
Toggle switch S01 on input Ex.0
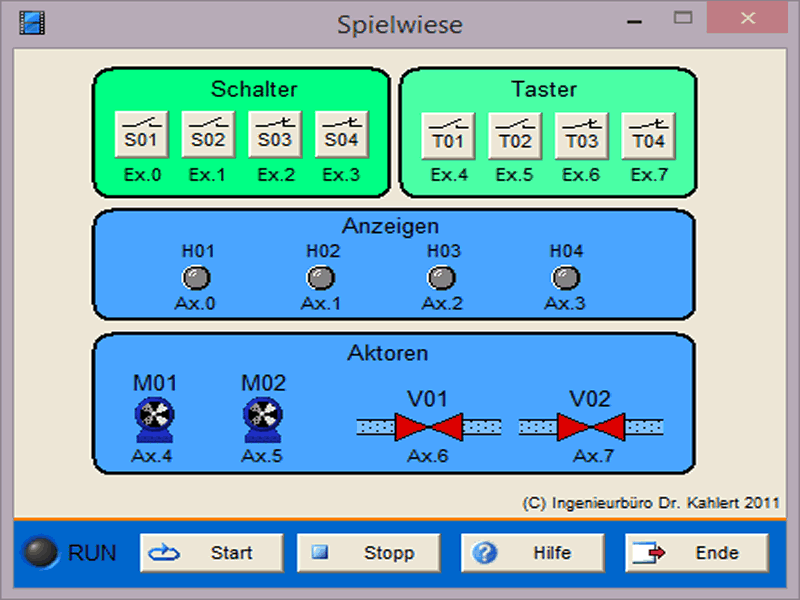tap(142, 135)
